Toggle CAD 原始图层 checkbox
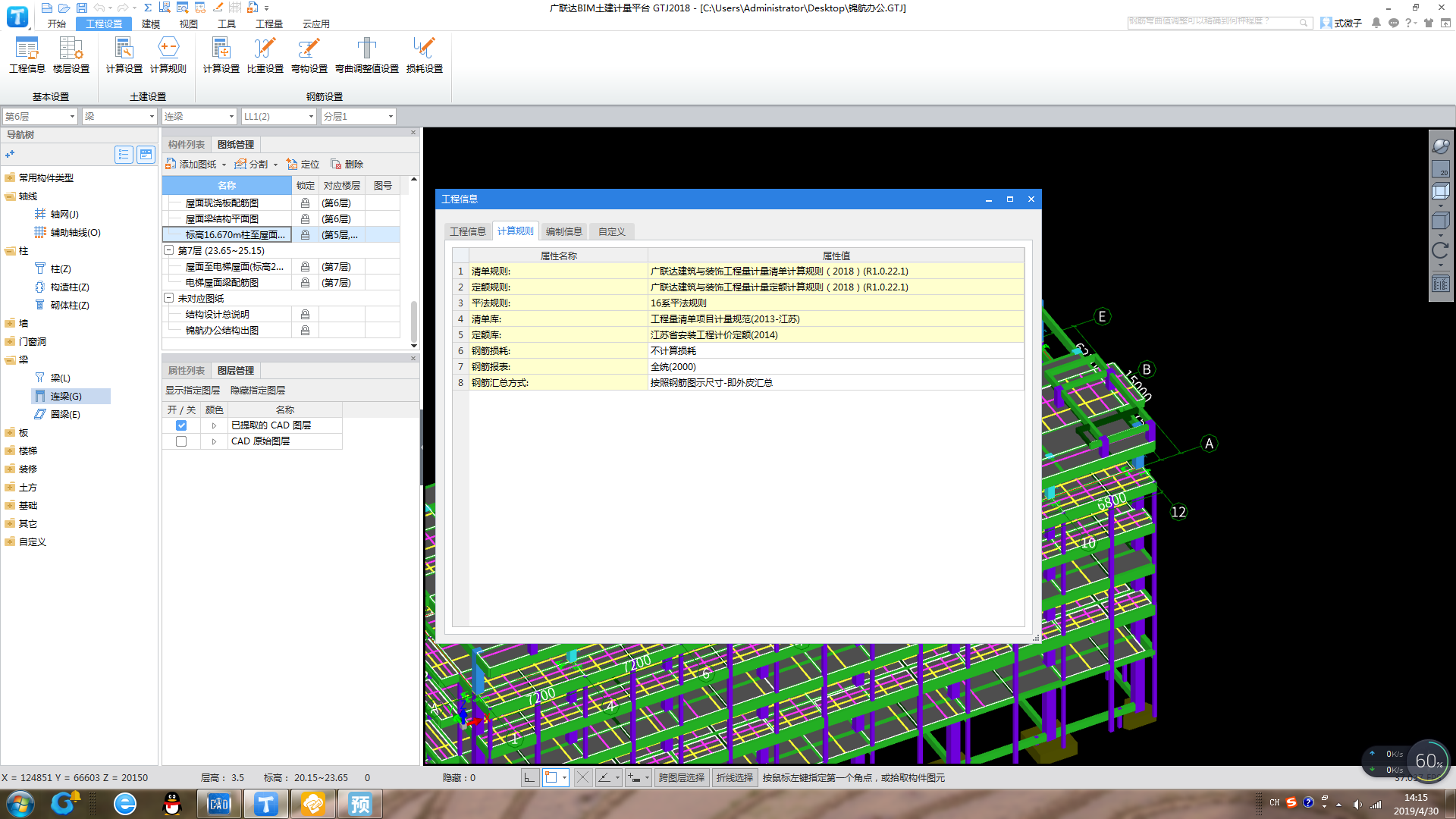The height and width of the screenshot is (819, 1456). pyautogui.click(x=181, y=441)
